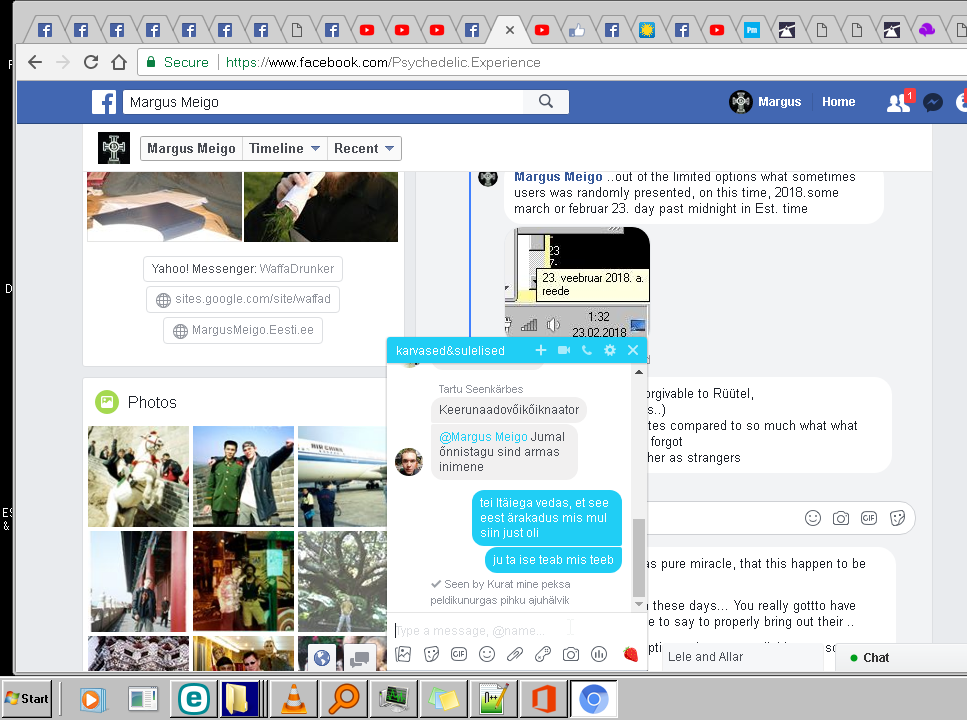Screen dimensions: 967x720
Task: Open Windows Start menu
Action: click(27, 698)
